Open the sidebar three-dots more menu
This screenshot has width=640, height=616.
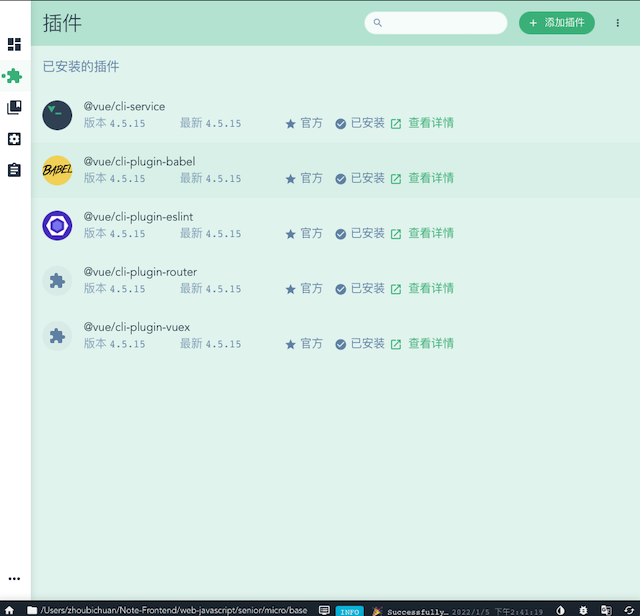click(14, 578)
